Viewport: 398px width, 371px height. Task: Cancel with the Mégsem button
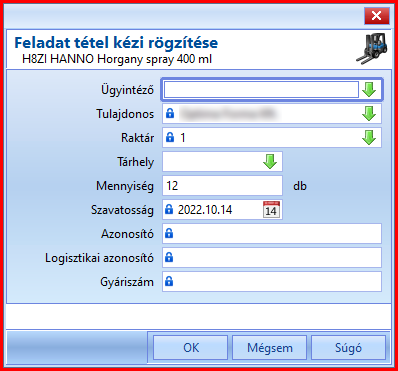pyautogui.click(x=269, y=348)
